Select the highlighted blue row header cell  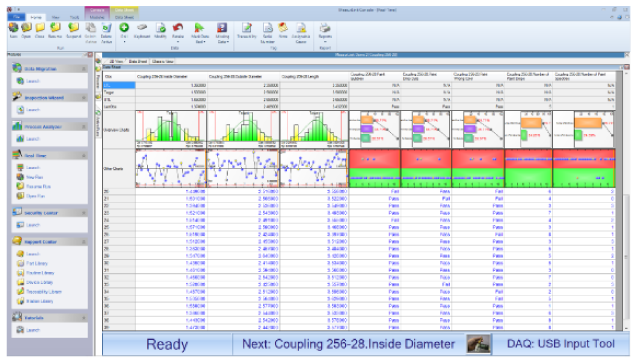119,85
